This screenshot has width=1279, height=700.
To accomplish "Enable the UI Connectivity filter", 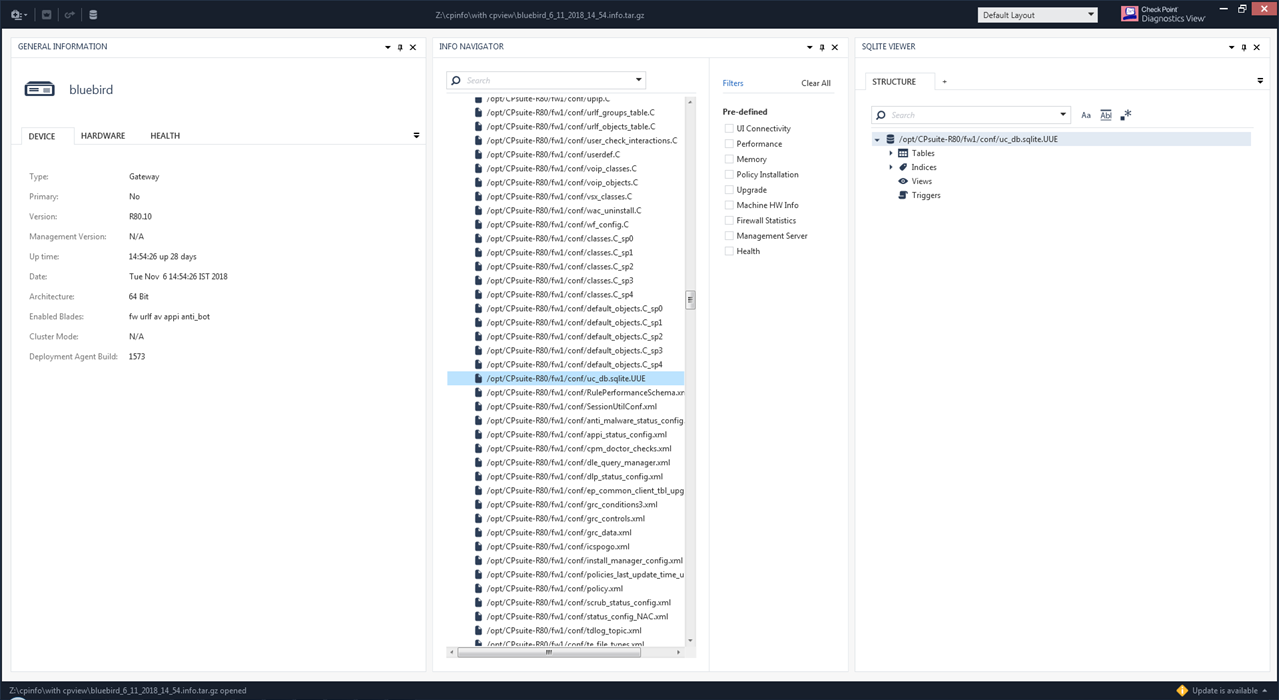I will pyautogui.click(x=729, y=128).
